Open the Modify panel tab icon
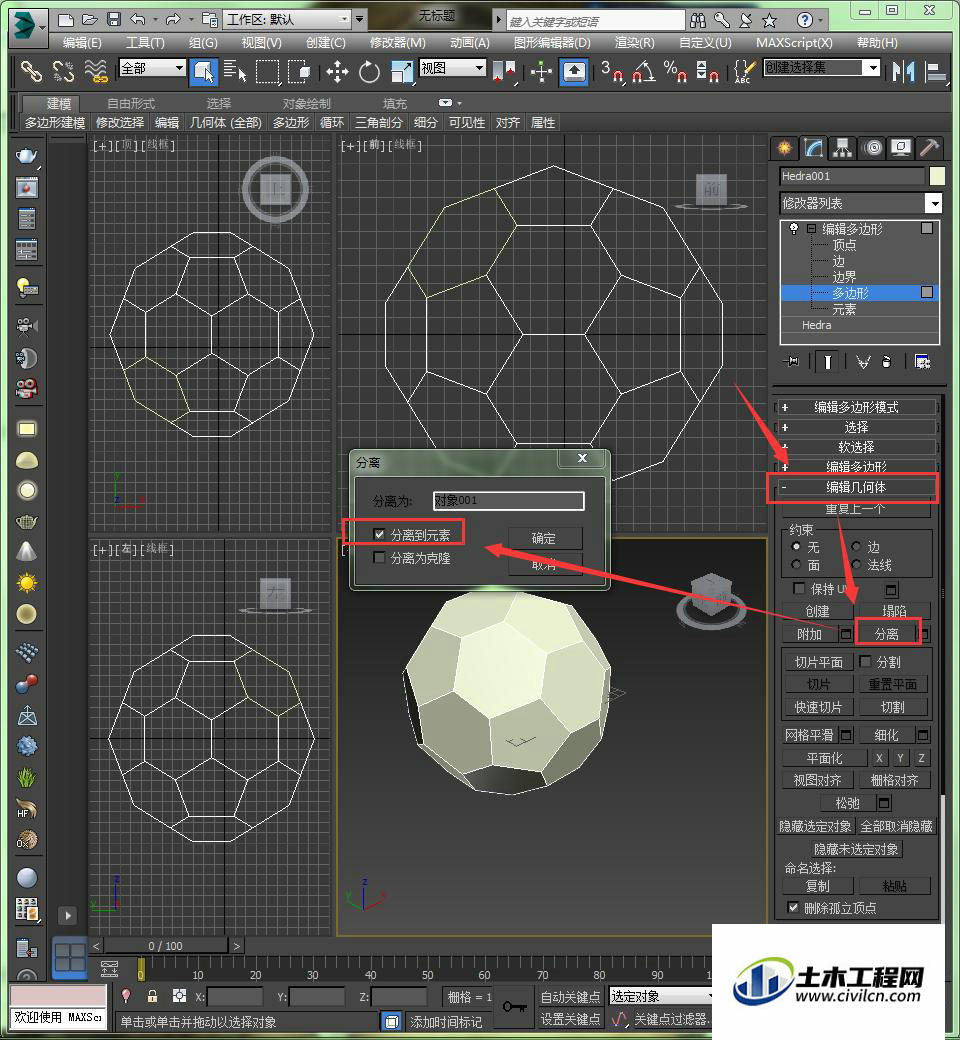Viewport: 960px width, 1040px height. tap(813, 148)
